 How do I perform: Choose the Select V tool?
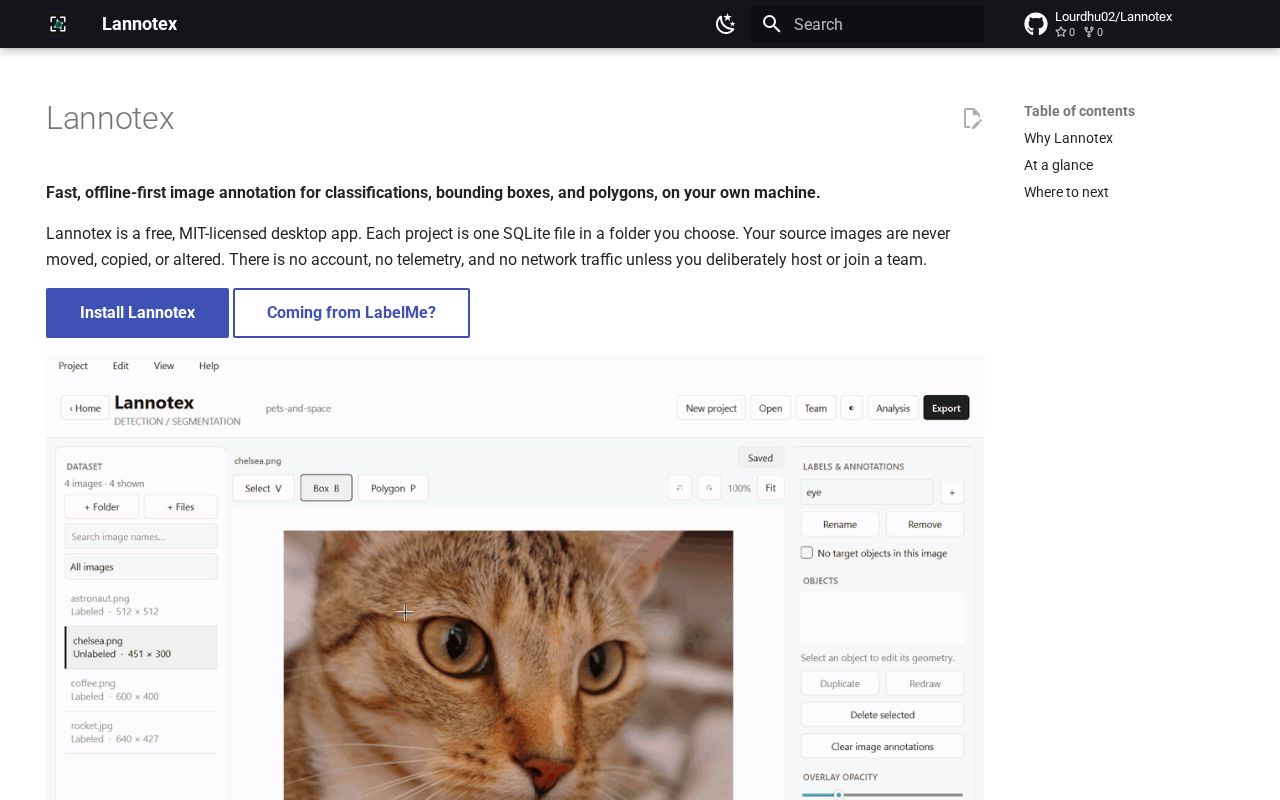(x=263, y=488)
